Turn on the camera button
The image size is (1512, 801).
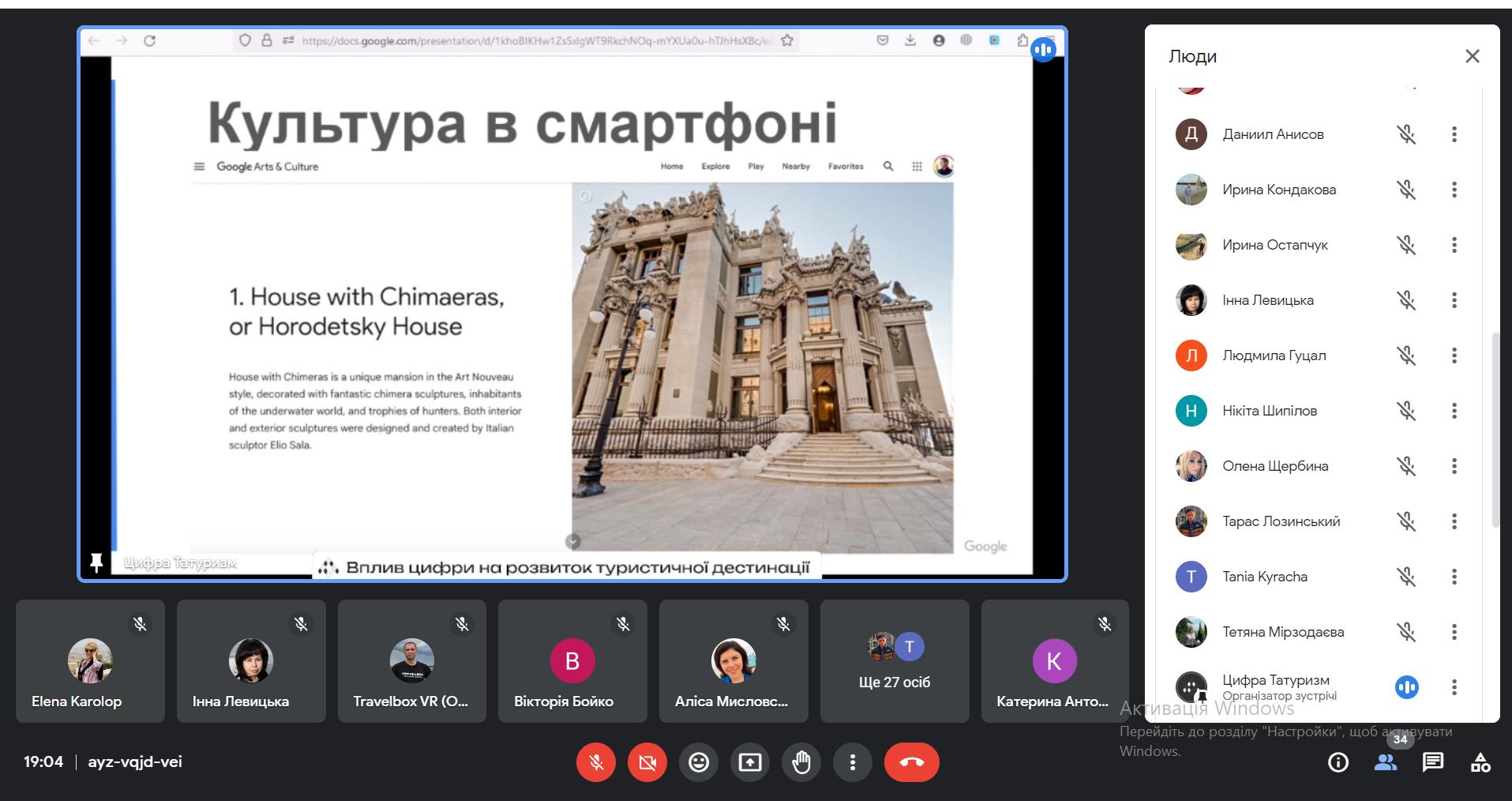[647, 762]
